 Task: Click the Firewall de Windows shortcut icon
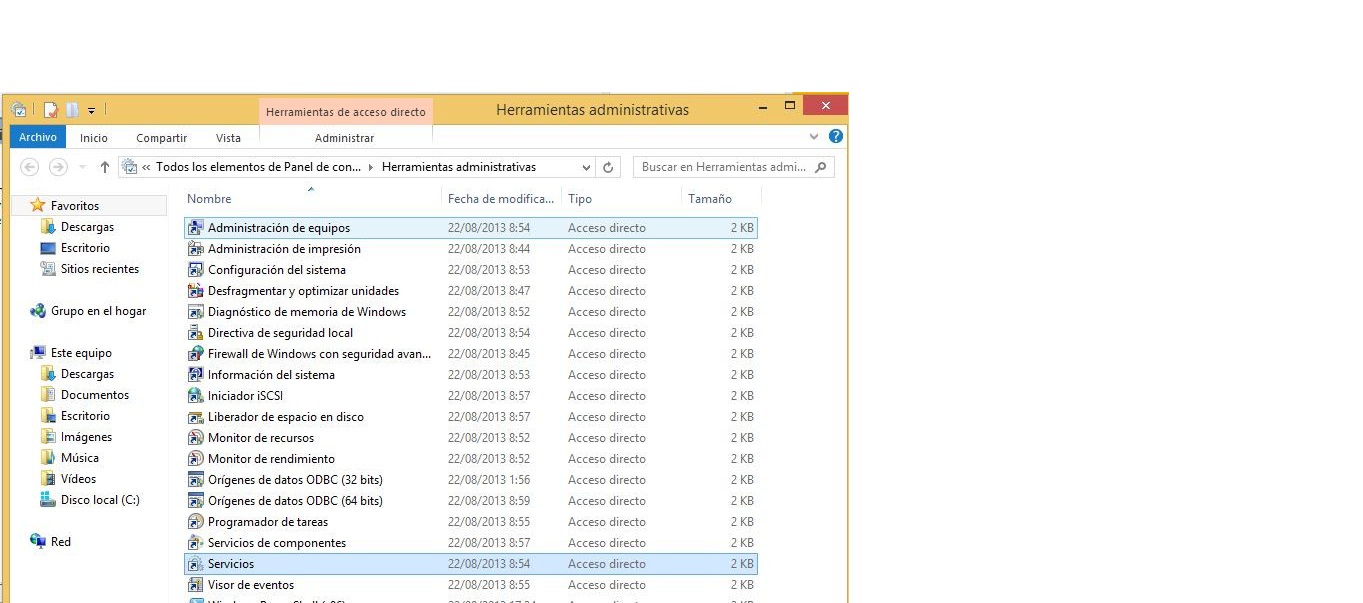(196, 354)
